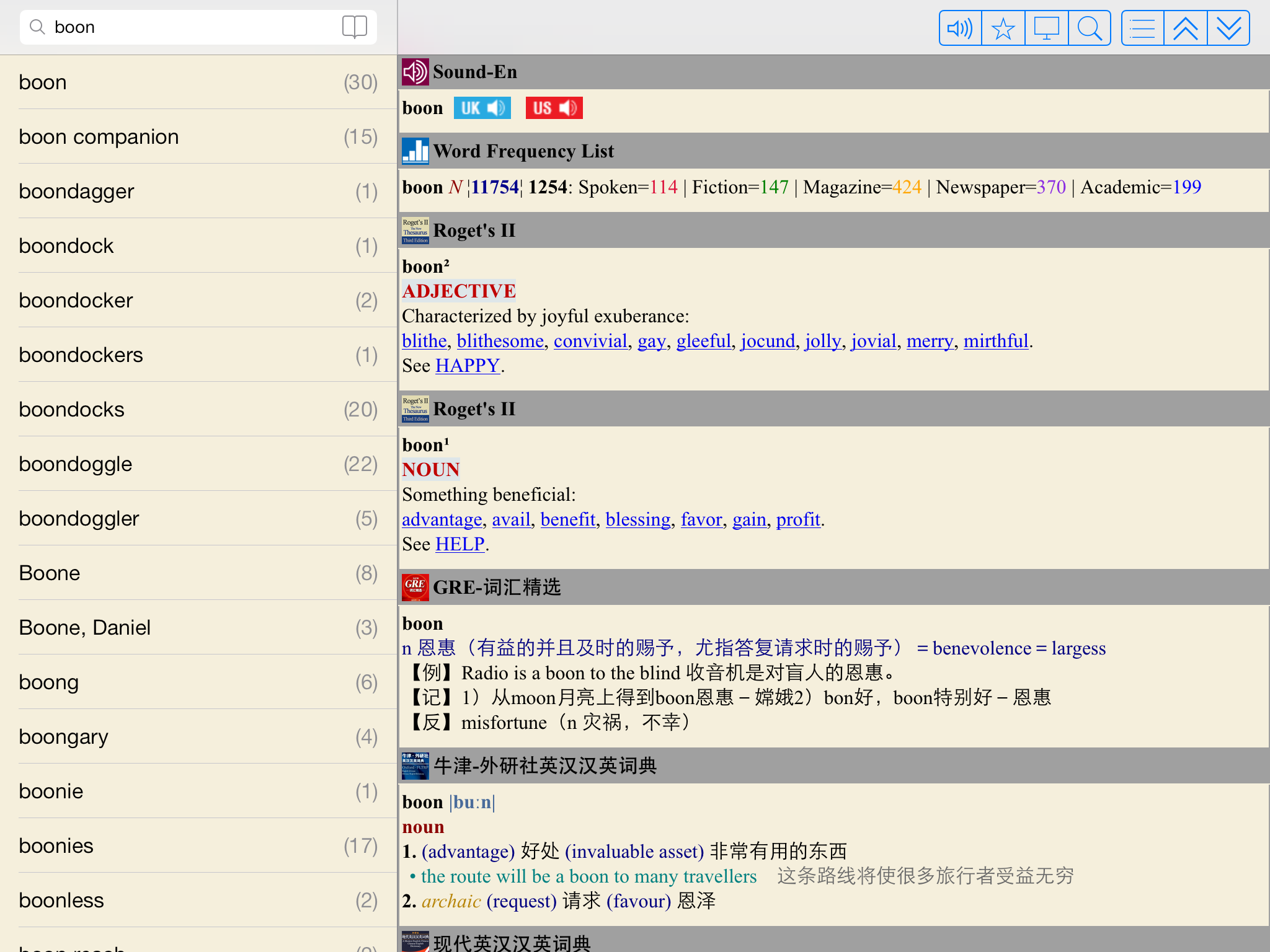Select 'boondocker' in the word list
The width and height of the screenshot is (1270, 952).
198,300
